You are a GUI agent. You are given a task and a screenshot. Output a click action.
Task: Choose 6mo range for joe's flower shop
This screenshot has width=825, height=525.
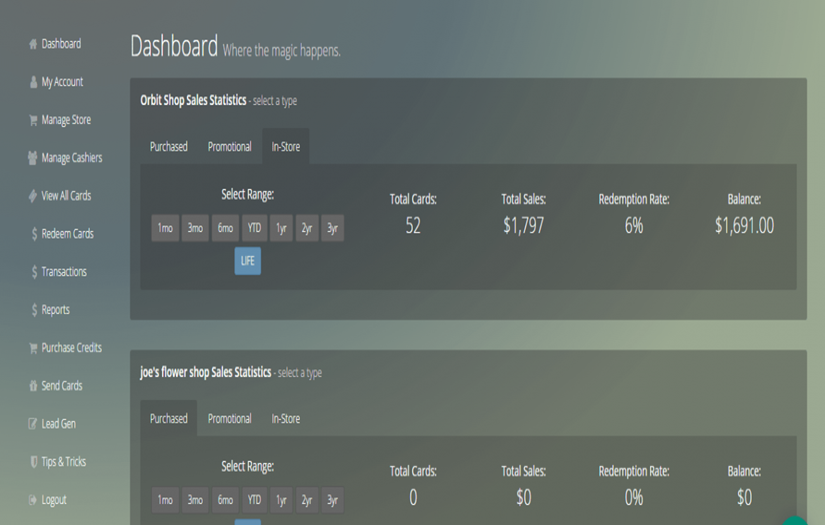pos(225,500)
